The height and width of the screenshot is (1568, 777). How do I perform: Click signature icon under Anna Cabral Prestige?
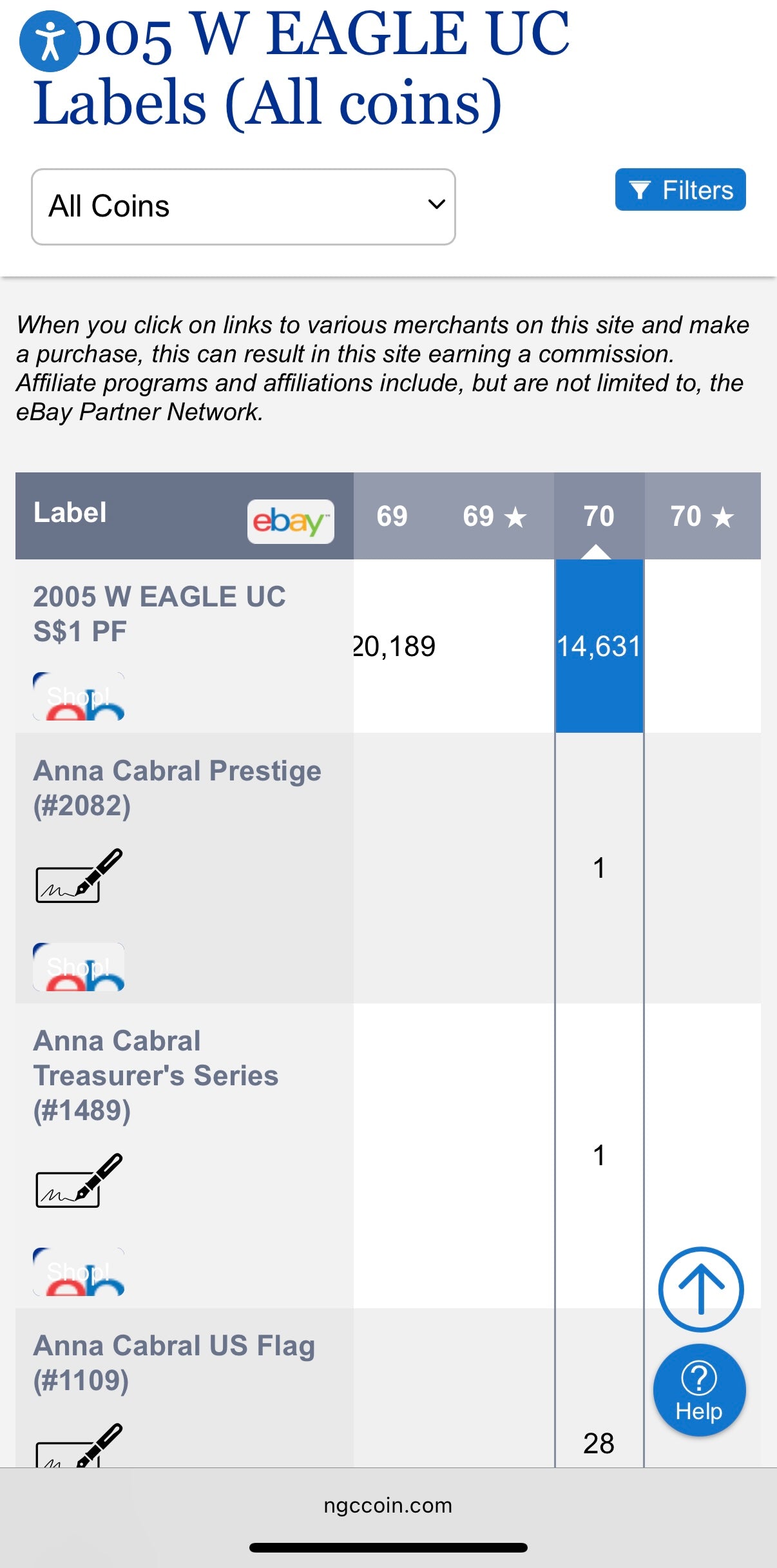pyautogui.click(x=79, y=875)
